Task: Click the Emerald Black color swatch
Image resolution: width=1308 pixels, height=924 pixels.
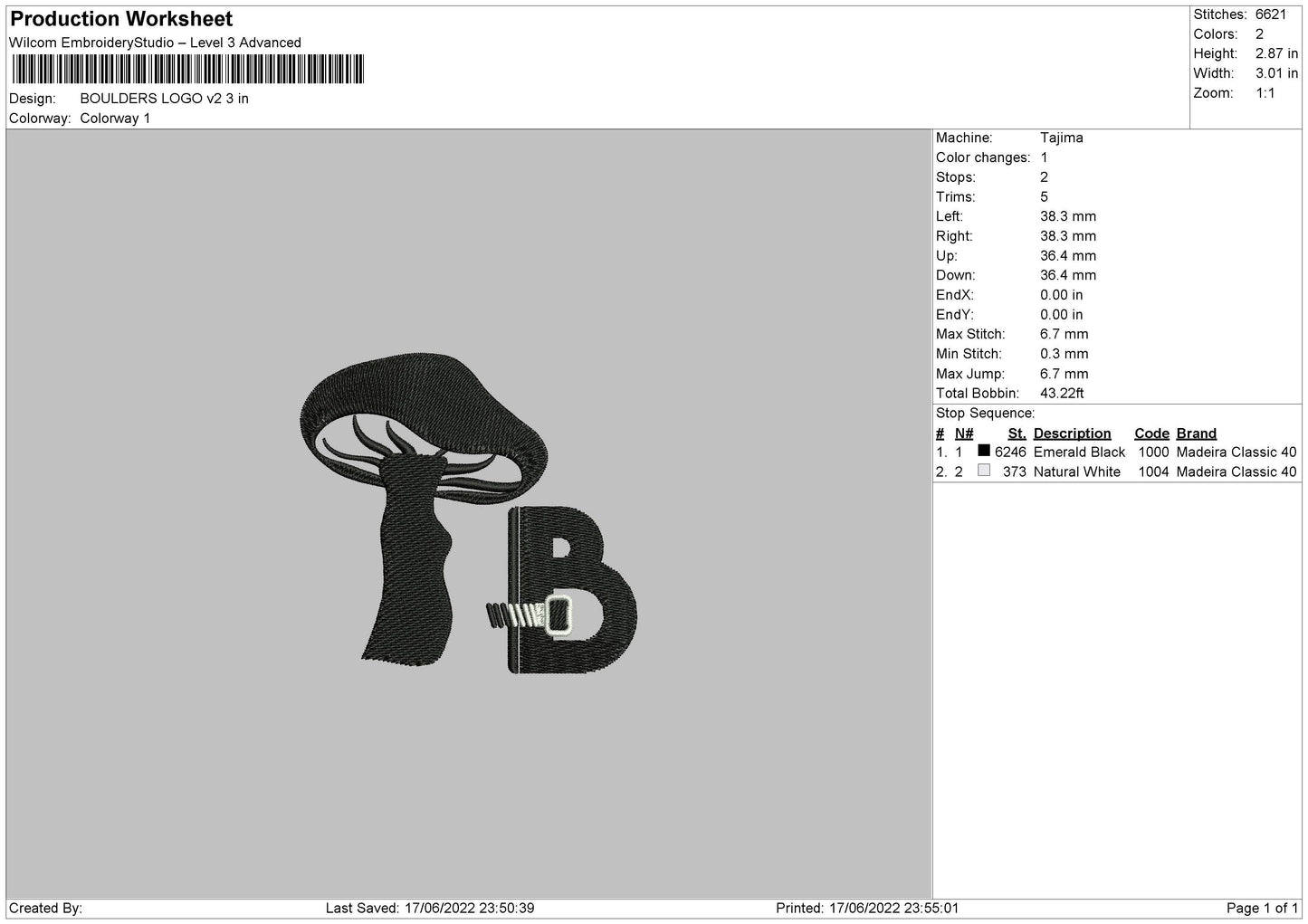Action: (984, 451)
